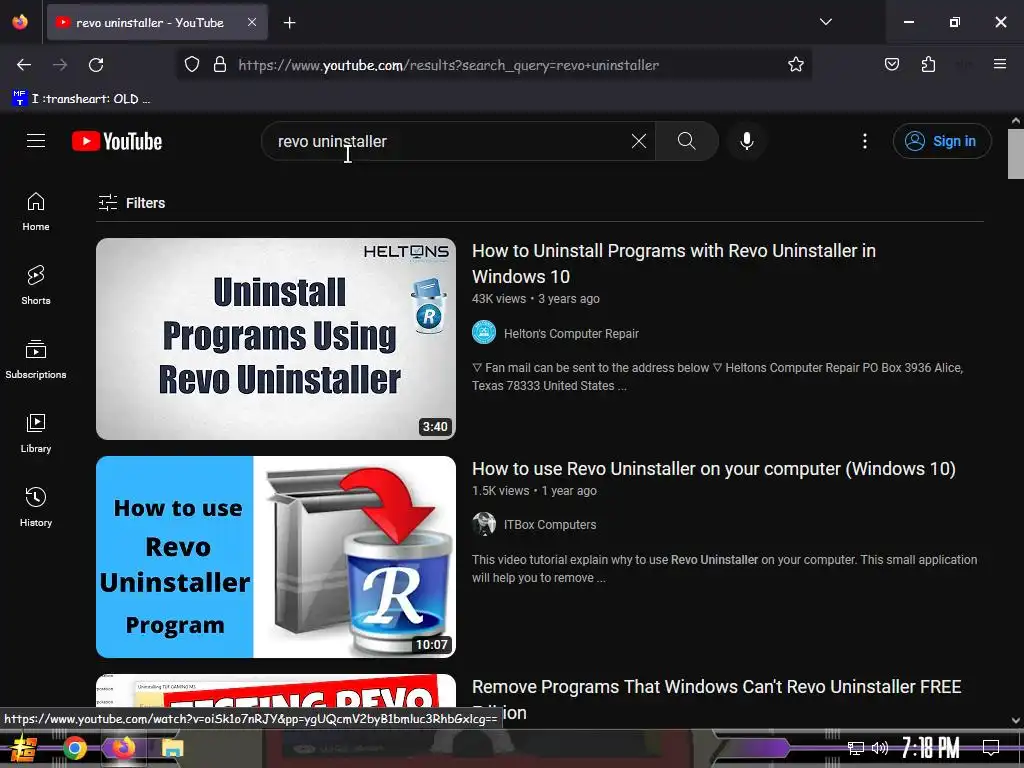Open the How to use Revo Uninstaller Program thumbnail
The image size is (1024, 768).
click(276, 557)
